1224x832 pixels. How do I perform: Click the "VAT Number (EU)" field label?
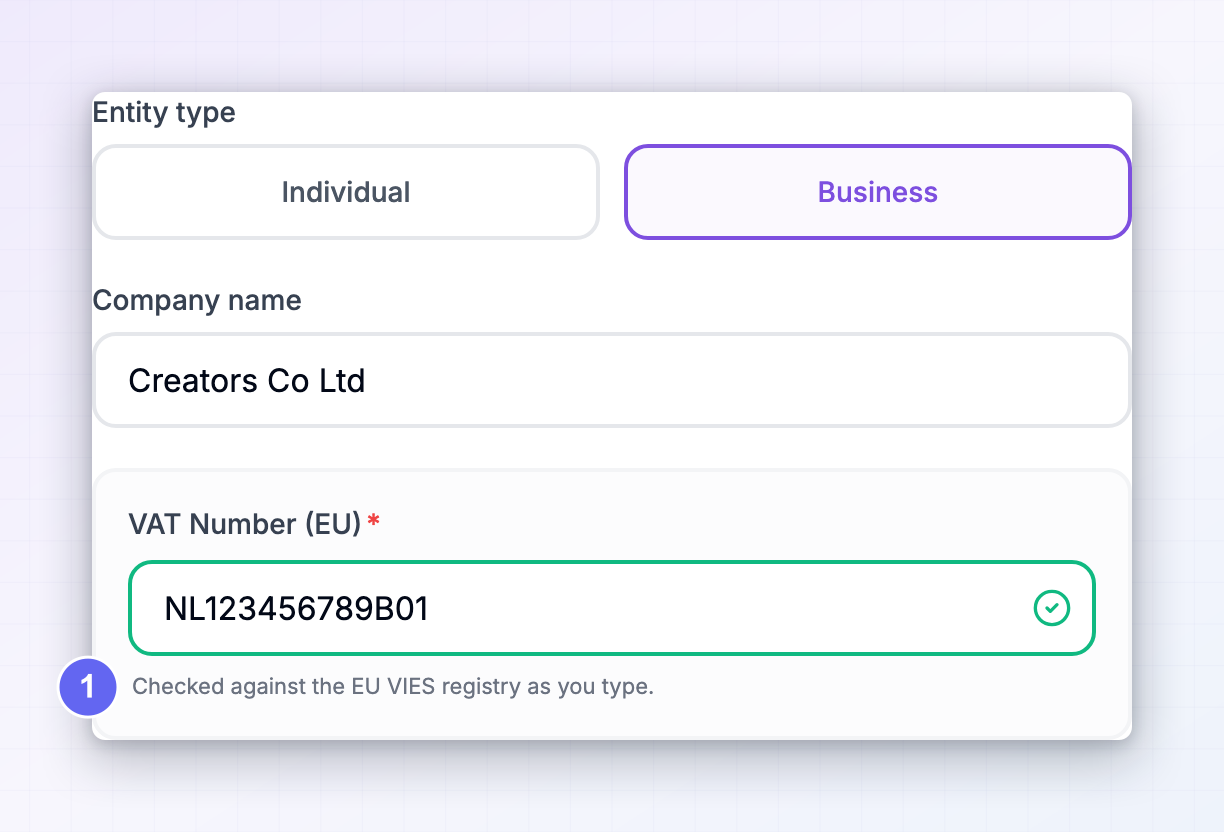click(245, 523)
